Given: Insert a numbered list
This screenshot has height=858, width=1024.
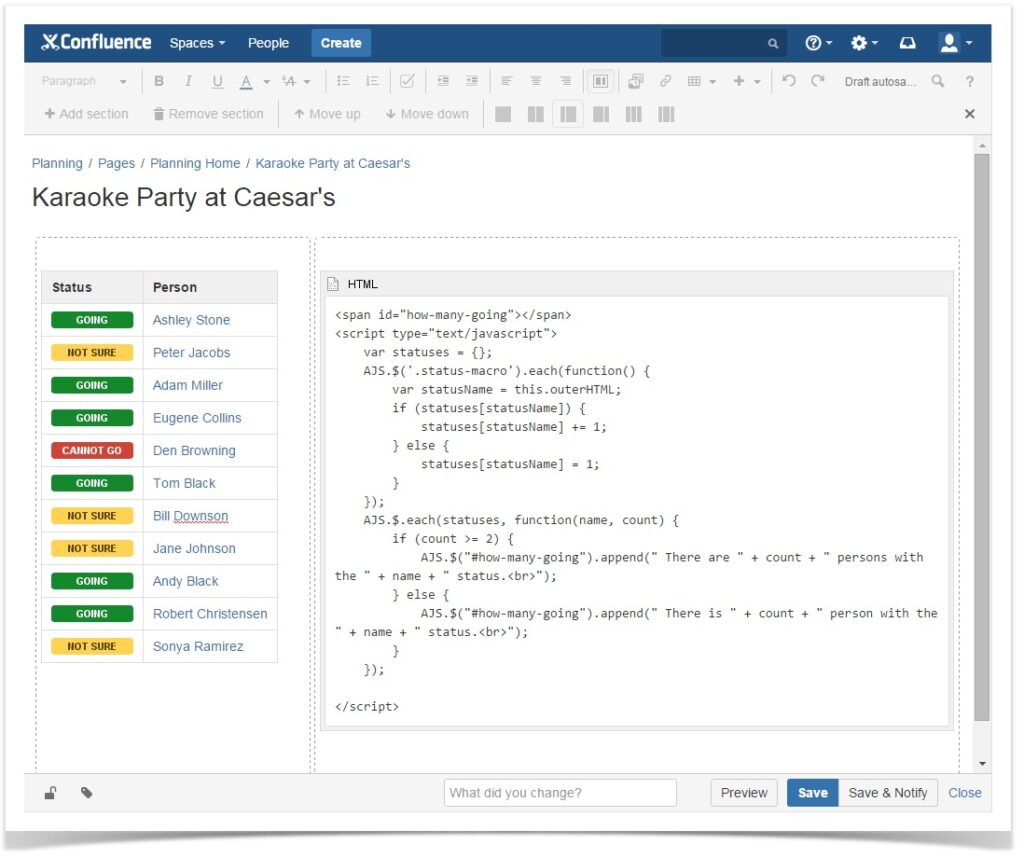Looking at the screenshot, I should [370, 81].
